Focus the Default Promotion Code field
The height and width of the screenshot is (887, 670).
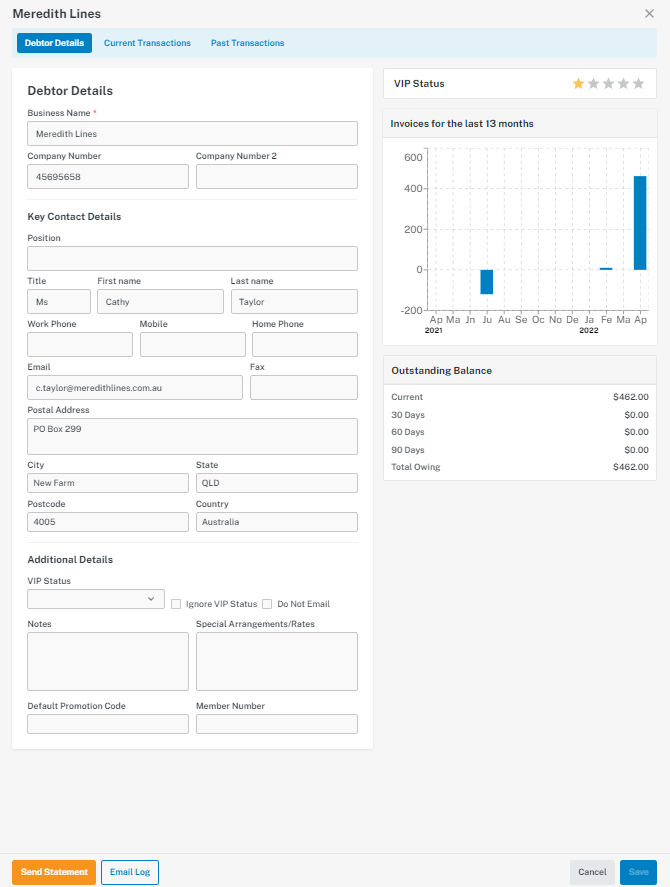click(x=108, y=724)
